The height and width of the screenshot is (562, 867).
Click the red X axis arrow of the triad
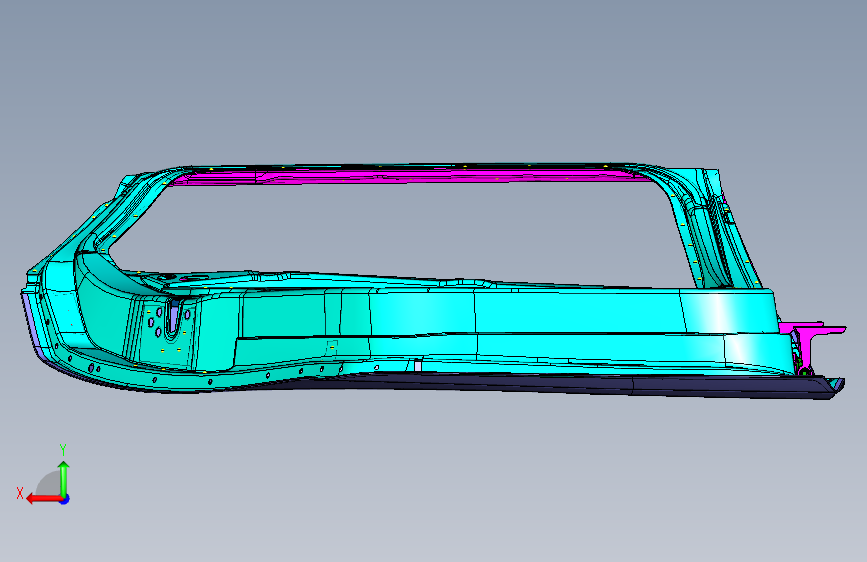pyautogui.click(x=43, y=499)
